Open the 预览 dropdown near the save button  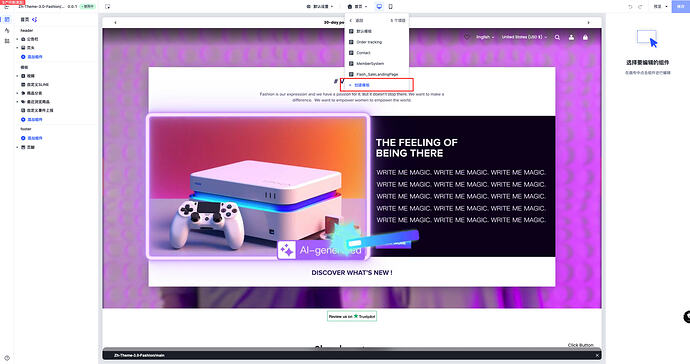pos(660,7)
